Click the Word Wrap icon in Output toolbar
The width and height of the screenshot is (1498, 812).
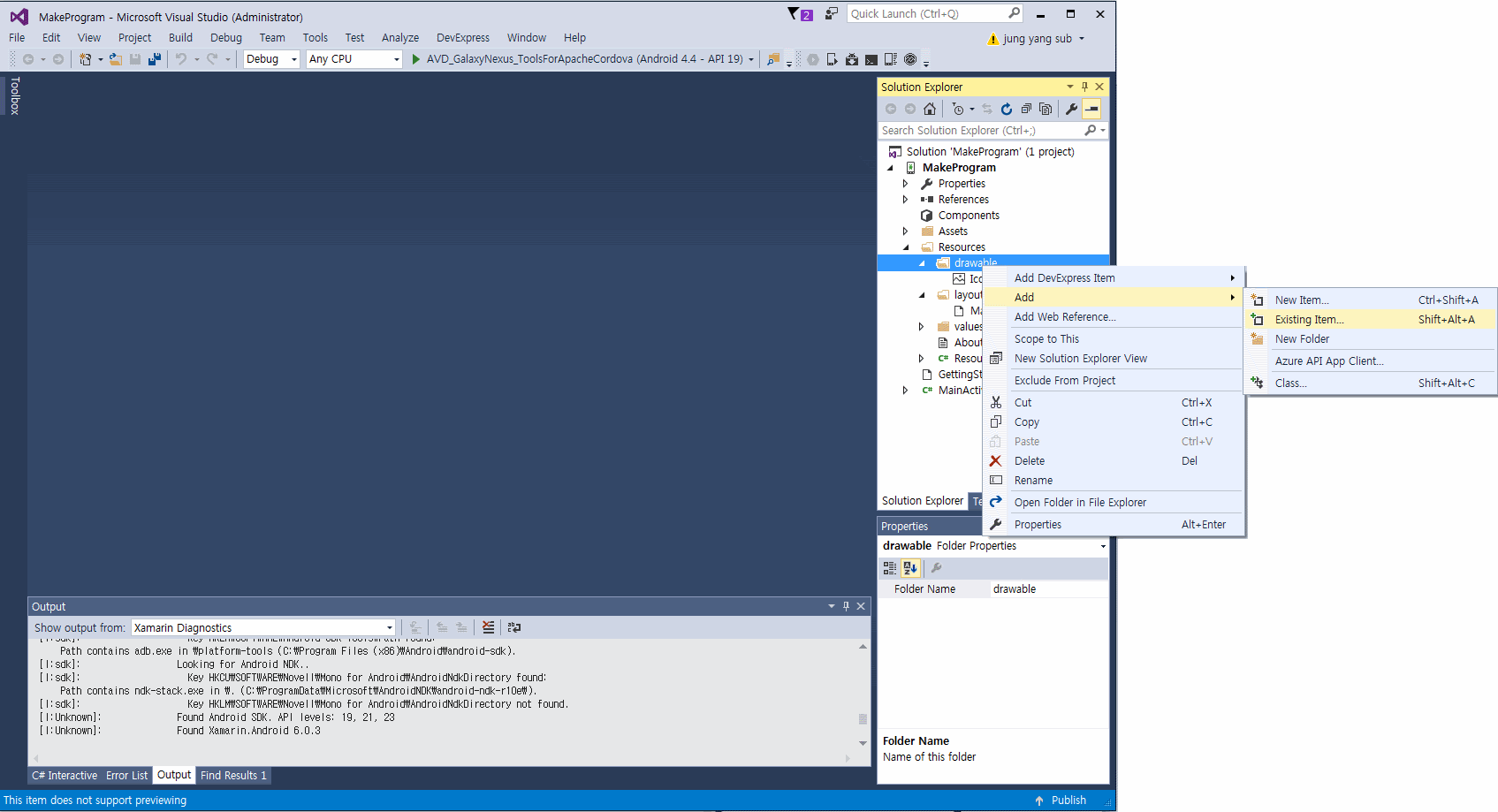(x=514, y=627)
